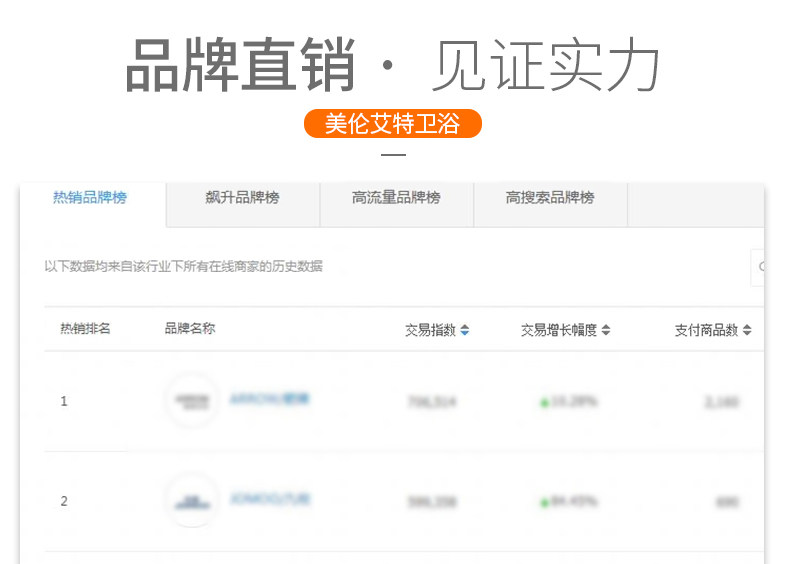Click the 支付商品数 column header text
The height and width of the screenshot is (564, 790).
tap(706, 330)
